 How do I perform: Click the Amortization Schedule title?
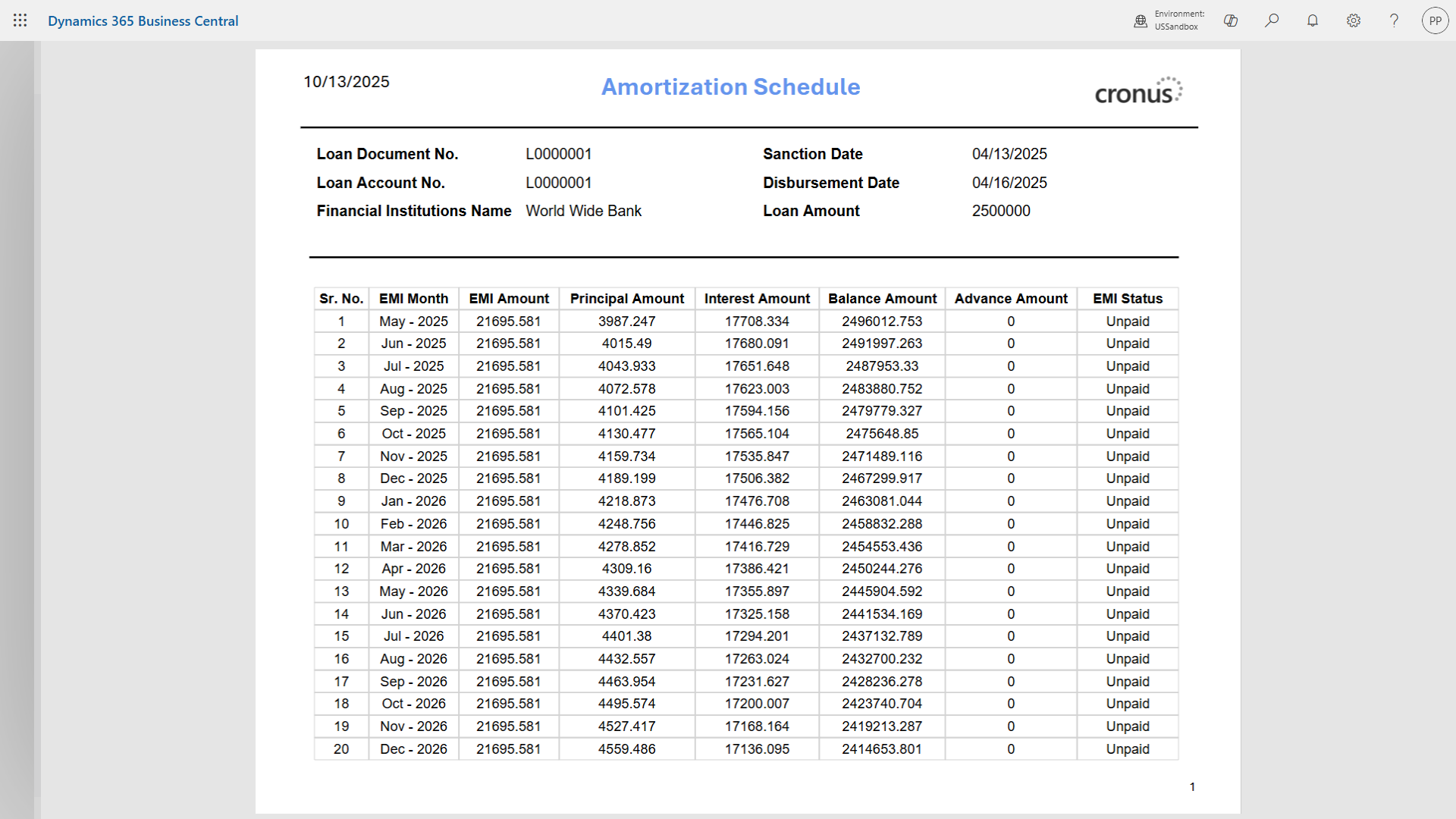(730, 87)
